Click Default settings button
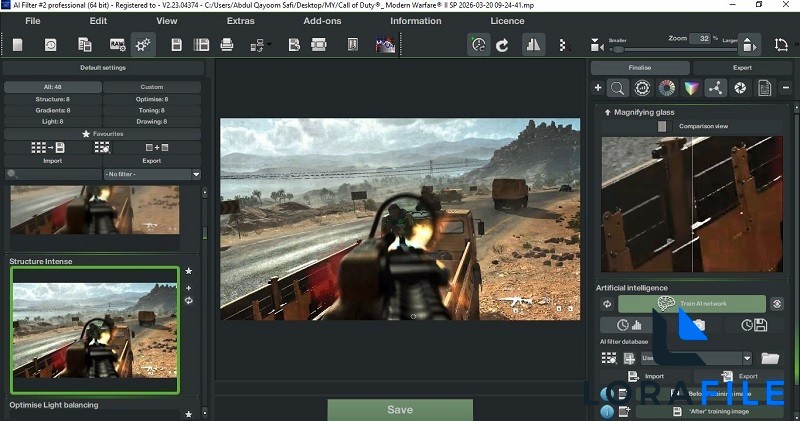Screen dimensions: 800x421 (x=103, y=67)
